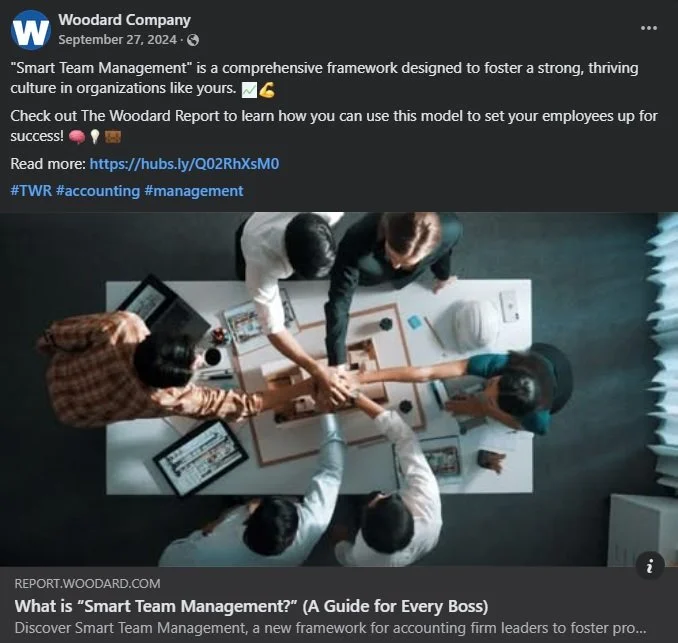Click the briefcase emoji
Viewport: 678px width, 643px height.
[113, 137]
